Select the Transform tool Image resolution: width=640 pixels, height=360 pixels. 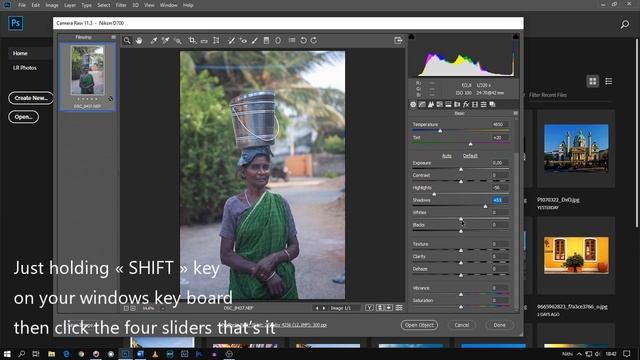click(216, 40)
